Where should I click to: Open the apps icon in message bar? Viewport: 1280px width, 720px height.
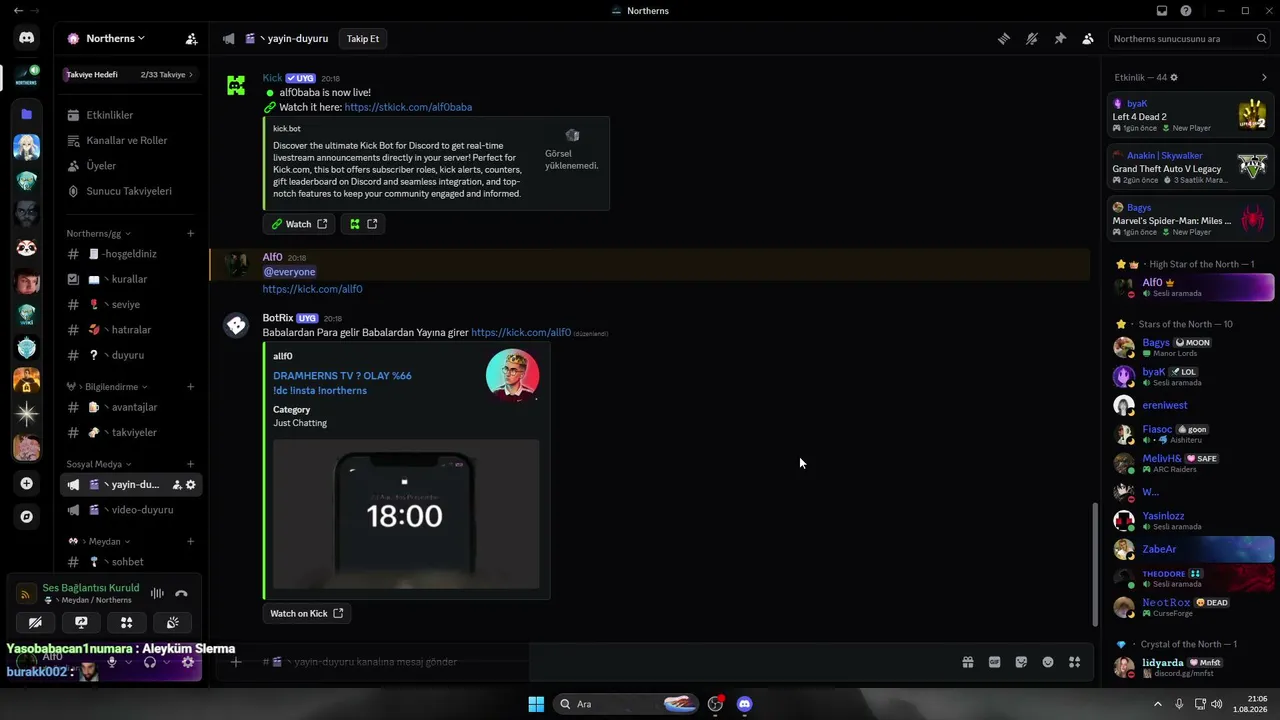click(1075, 662)
